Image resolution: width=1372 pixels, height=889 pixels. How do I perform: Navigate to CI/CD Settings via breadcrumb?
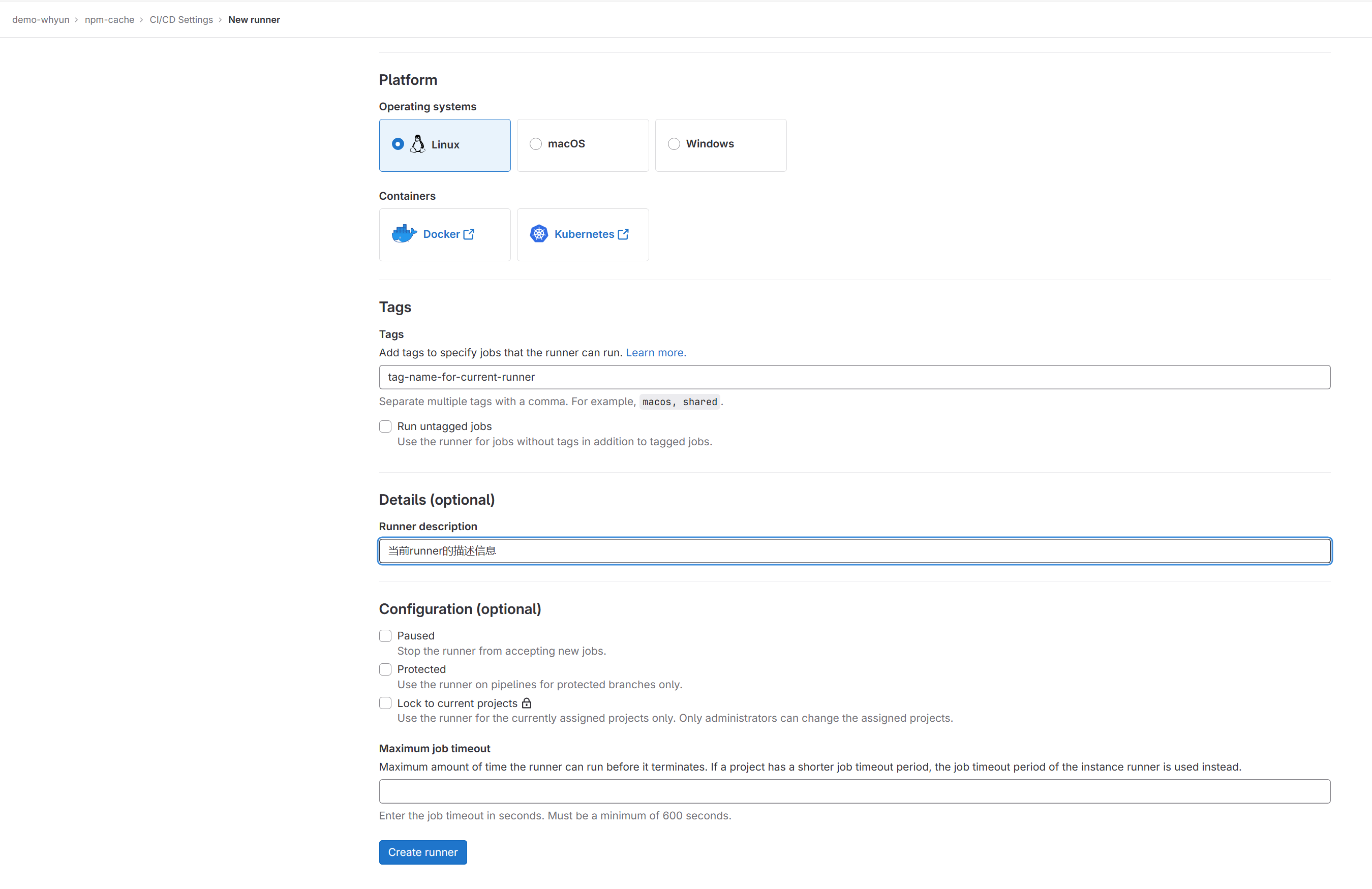point(181,19)
